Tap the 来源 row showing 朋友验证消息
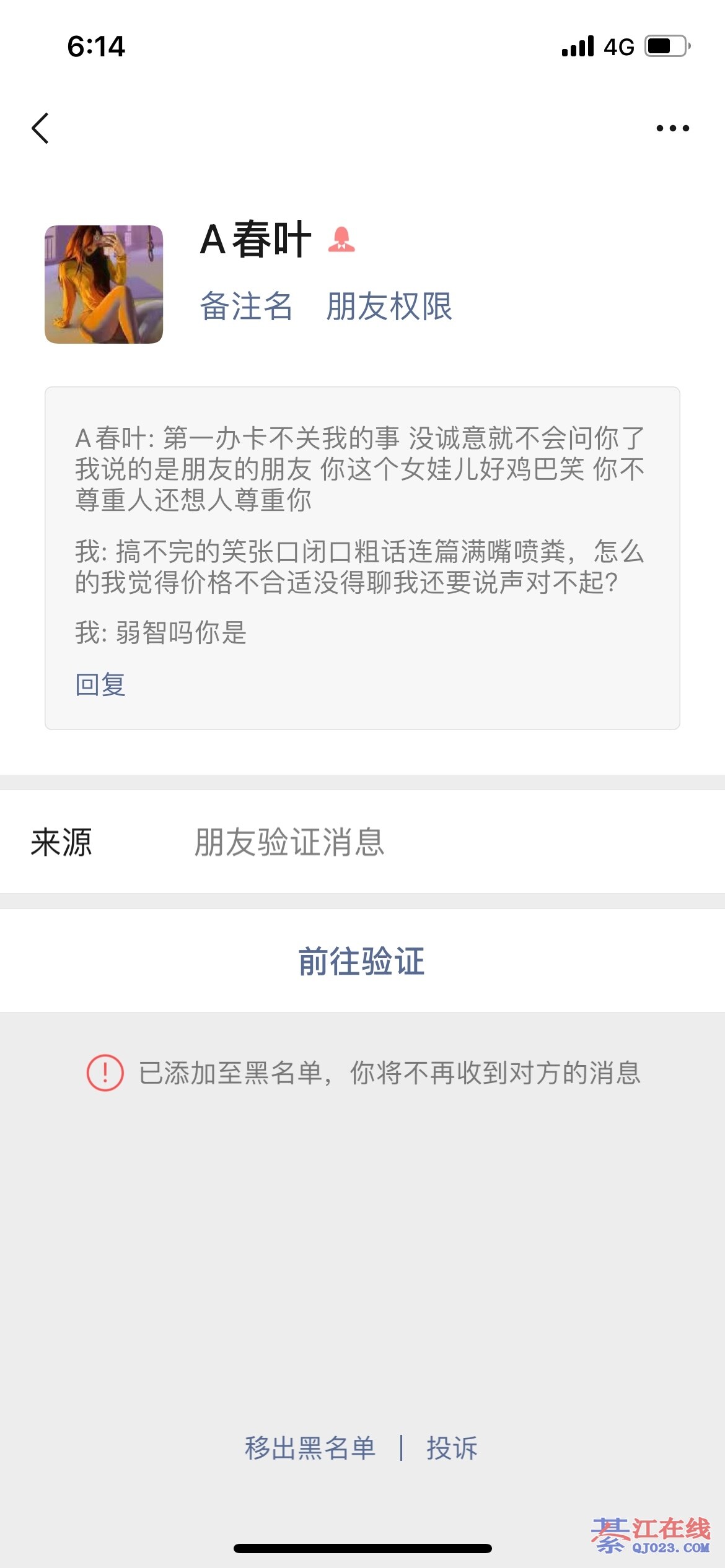Viewport: 725px width, 1568px height. click(362, 842)
